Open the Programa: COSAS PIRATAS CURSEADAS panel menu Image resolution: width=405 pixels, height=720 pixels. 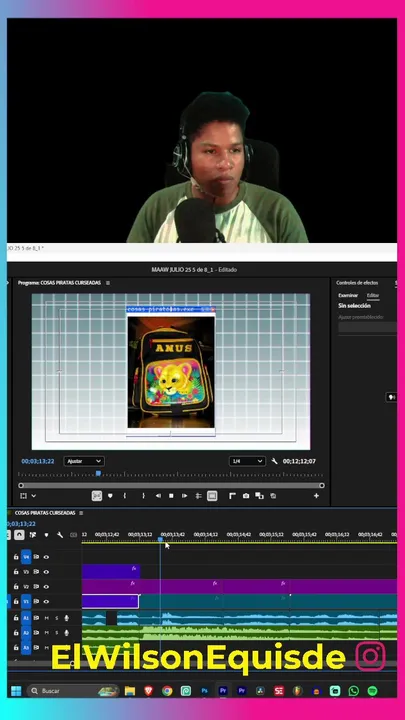click(108, 283)
